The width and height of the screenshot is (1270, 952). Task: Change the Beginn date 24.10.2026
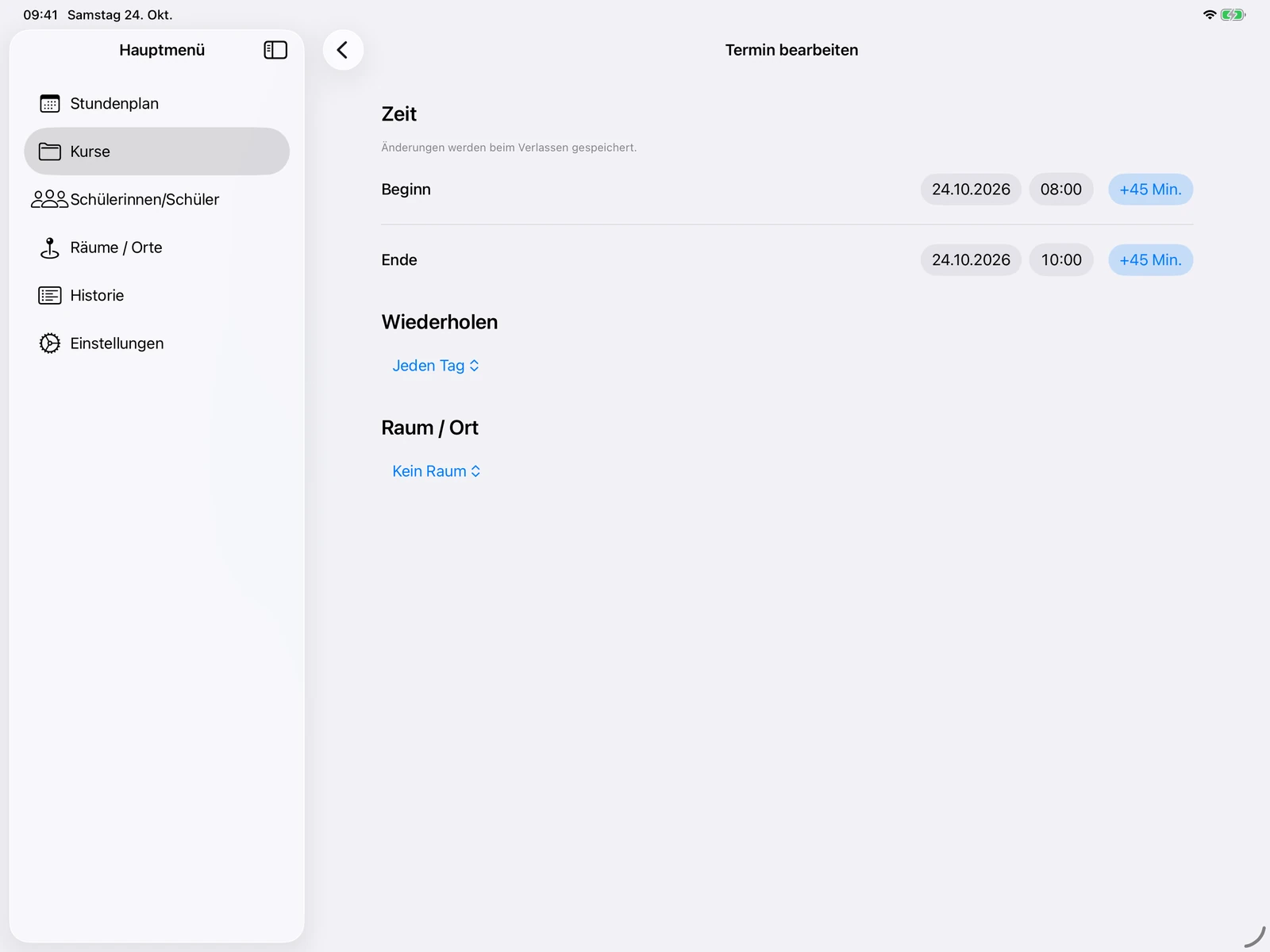click(971, 190)
